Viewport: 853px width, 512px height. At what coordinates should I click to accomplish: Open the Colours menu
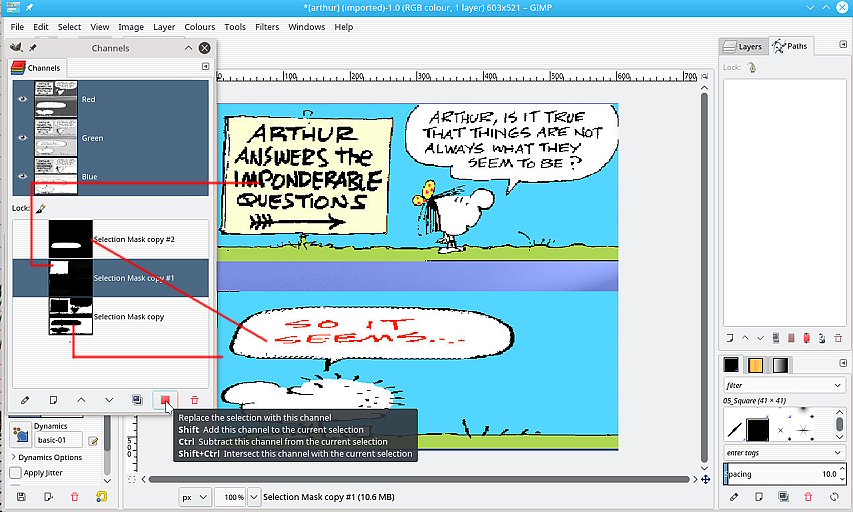tap(200, 27)
